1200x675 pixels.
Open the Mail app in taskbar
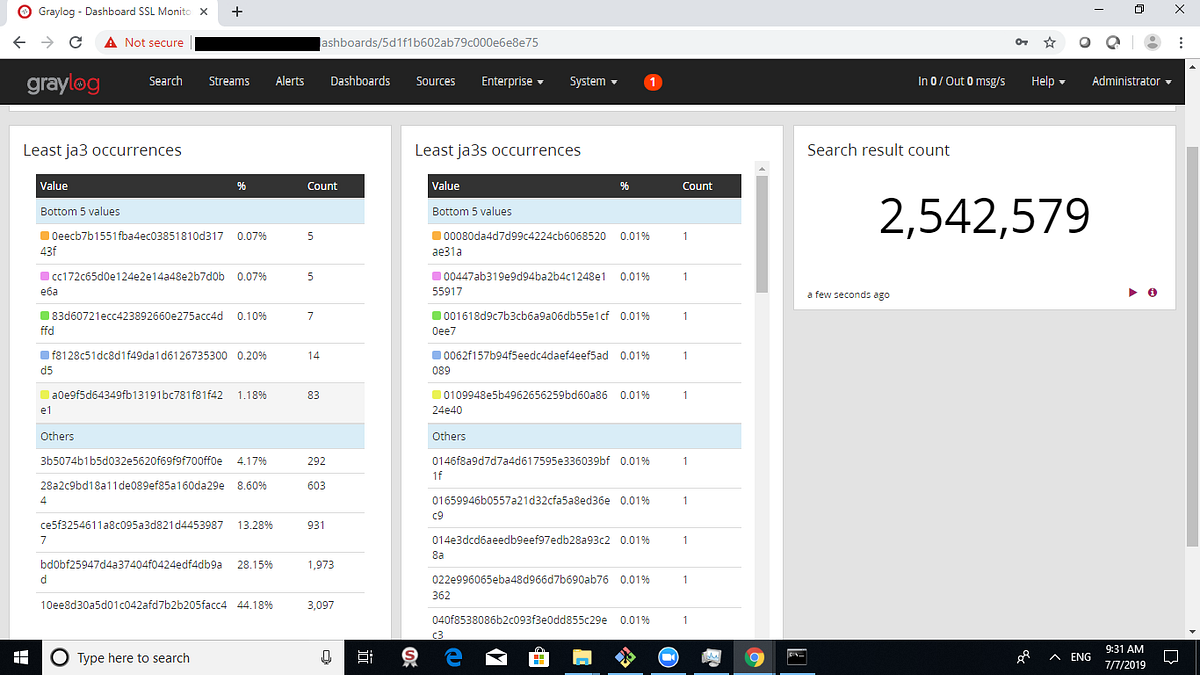point(495,657)
